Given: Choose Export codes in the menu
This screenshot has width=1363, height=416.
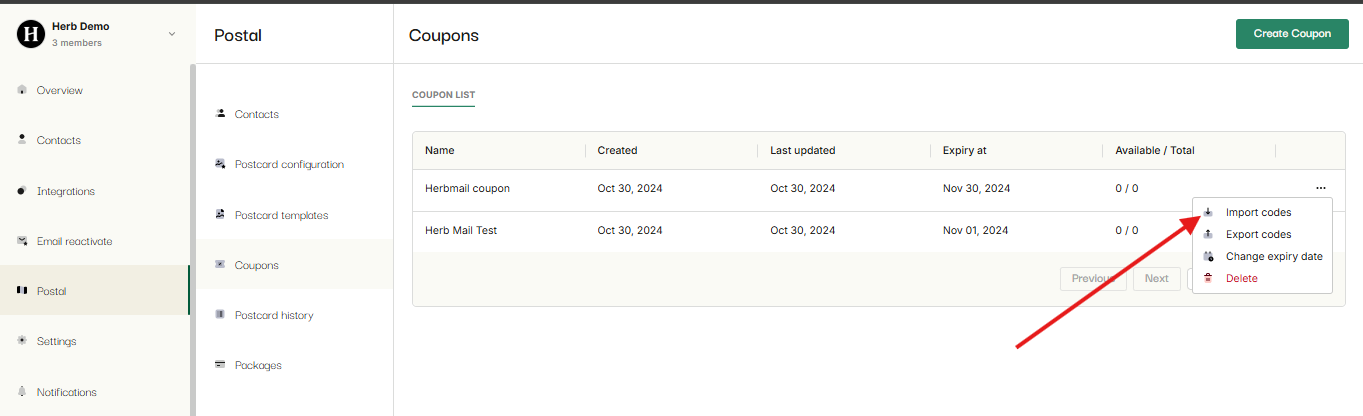Looking at the screenshot, I should pos(1257,234).
